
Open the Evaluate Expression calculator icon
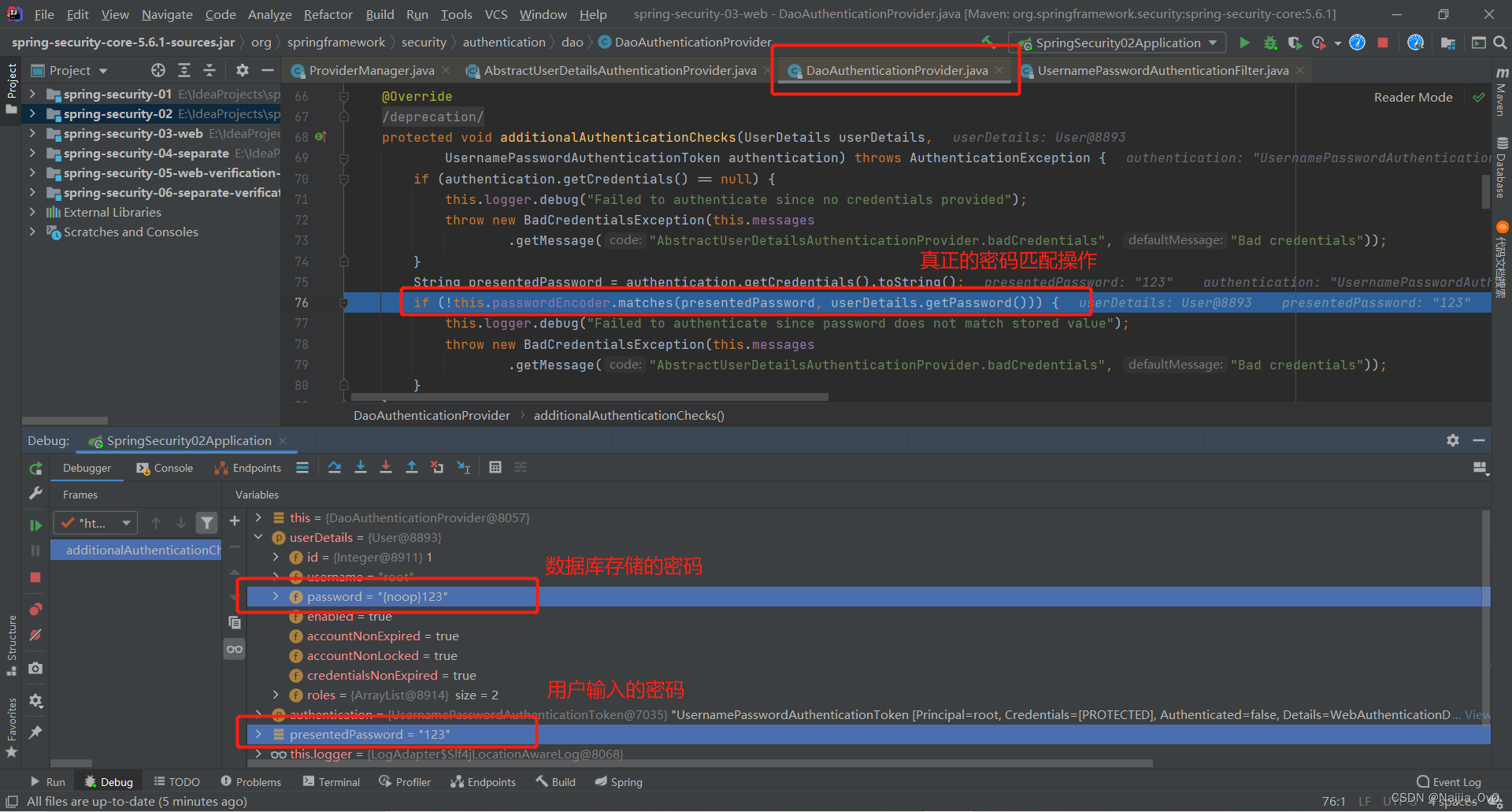[x=495, y=467]
